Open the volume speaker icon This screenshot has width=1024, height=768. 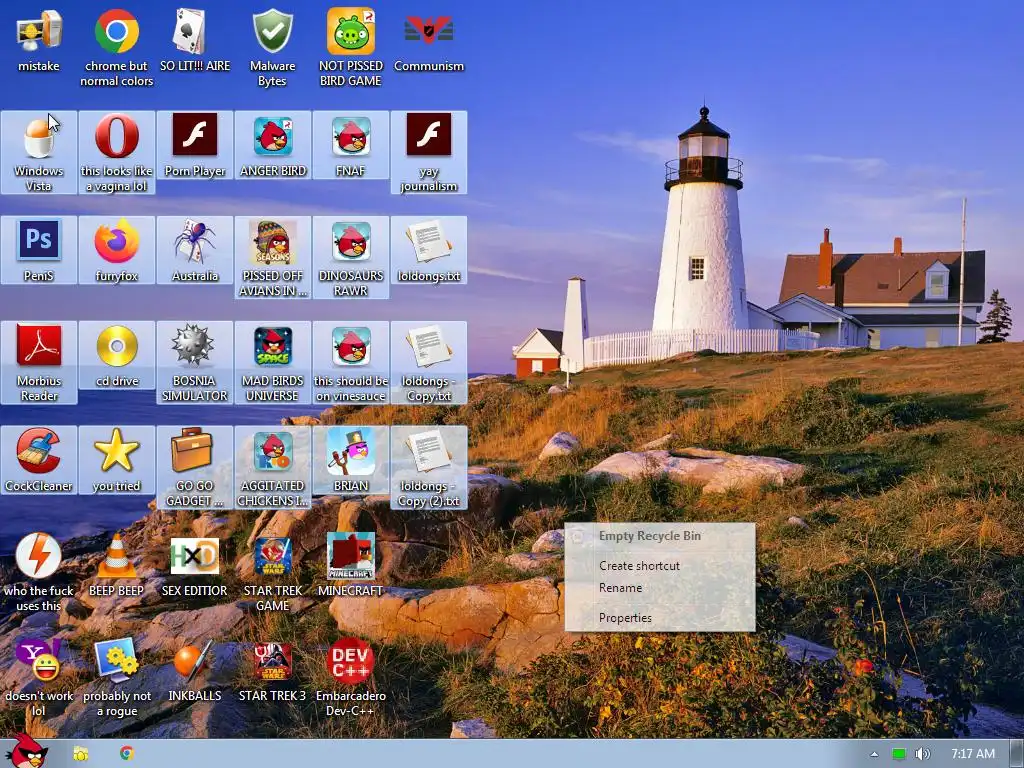[x=923, y=754]
